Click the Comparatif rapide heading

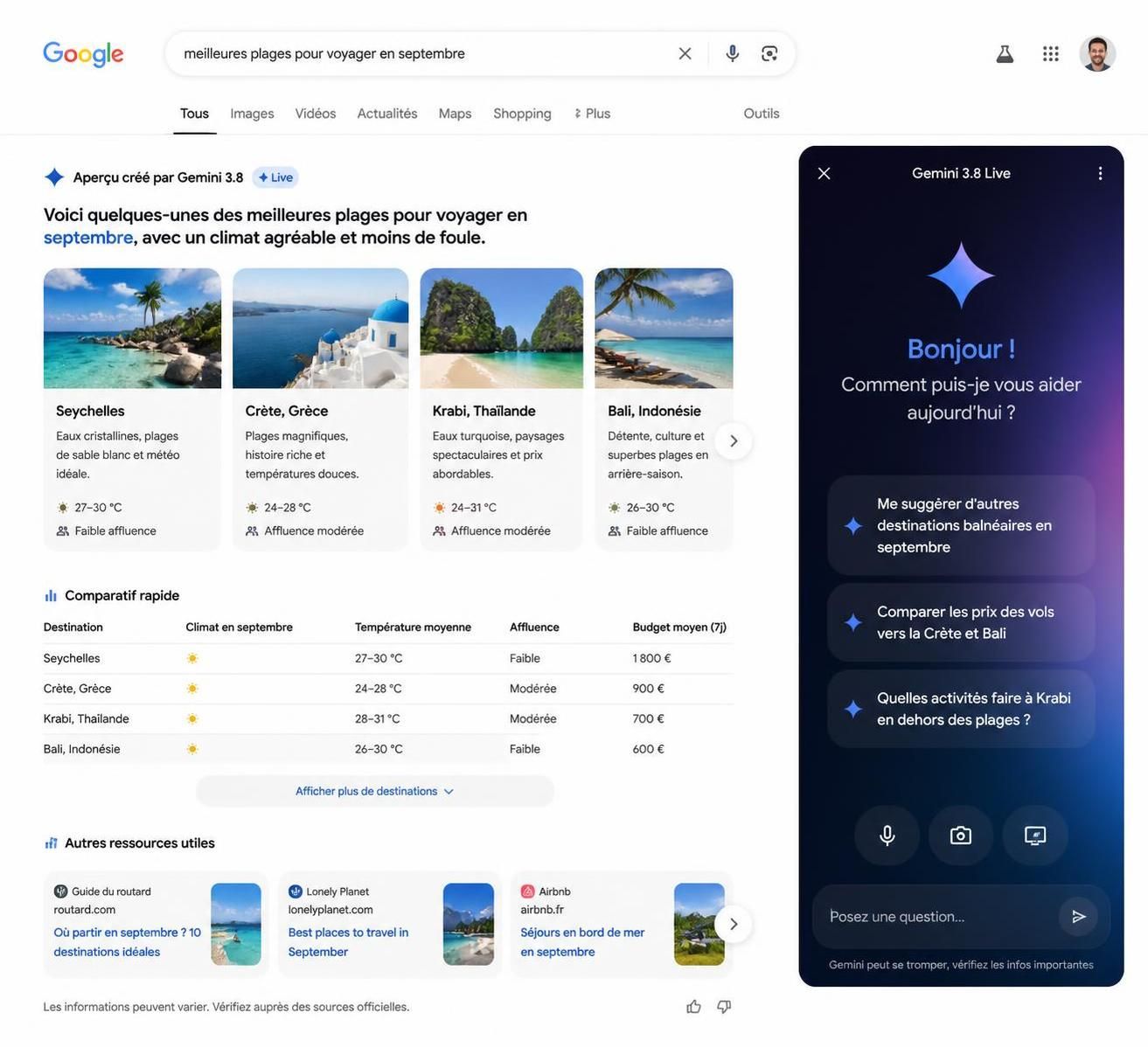click(x=122, y=595)
